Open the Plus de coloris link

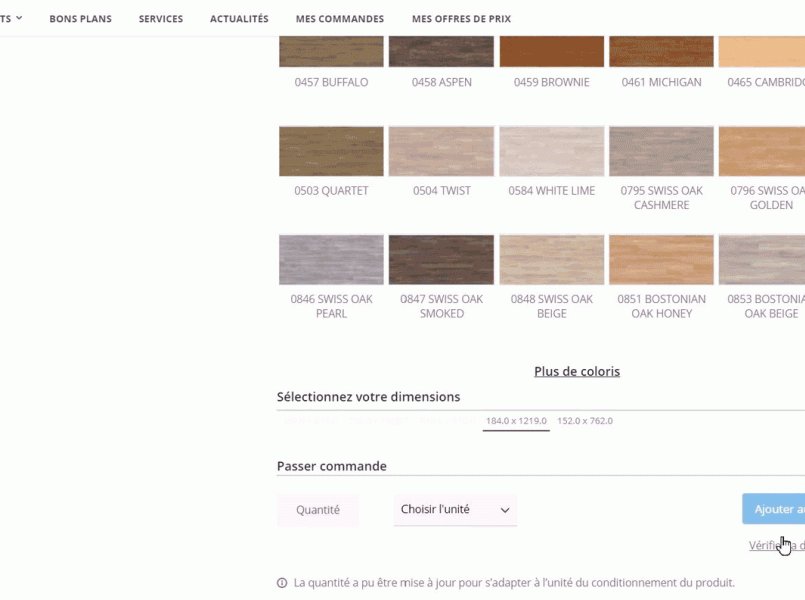[577, 371]
